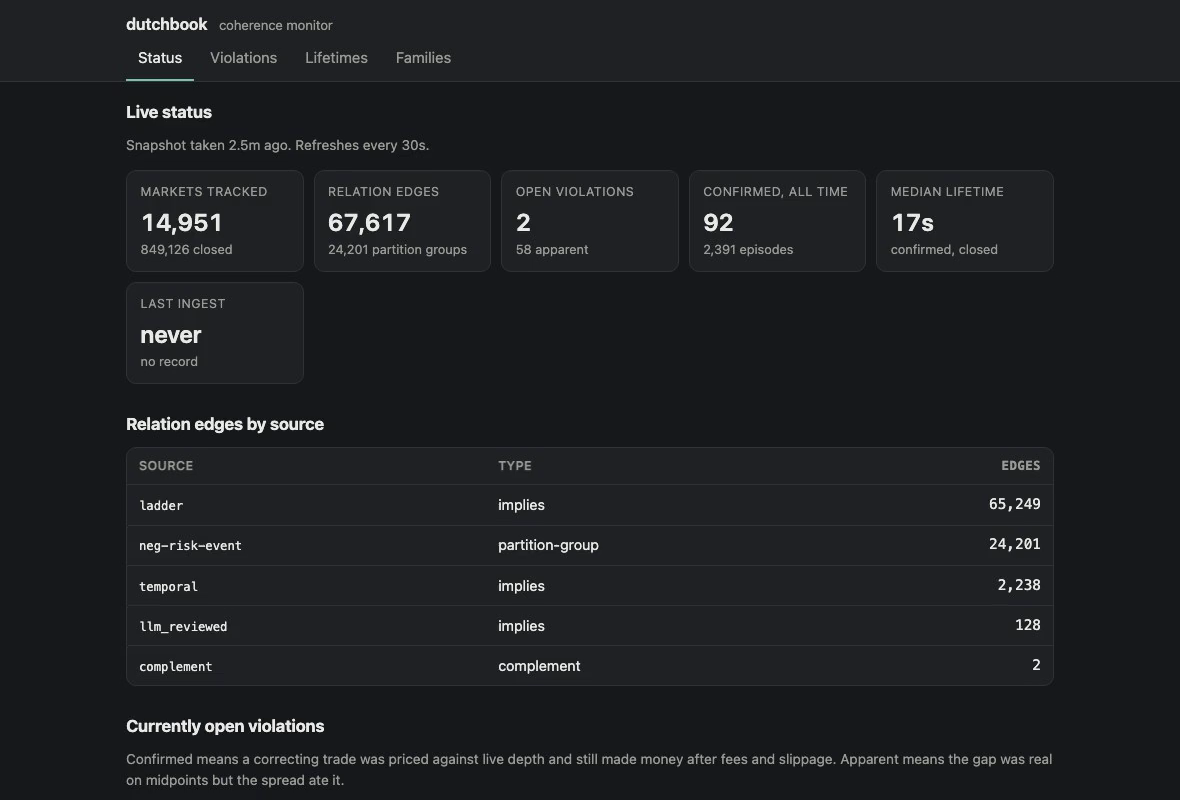Image resolution: width=1180 pixels, height=800 pixels.
Task: Click the EDGES column header
Action: (1020, 466)
